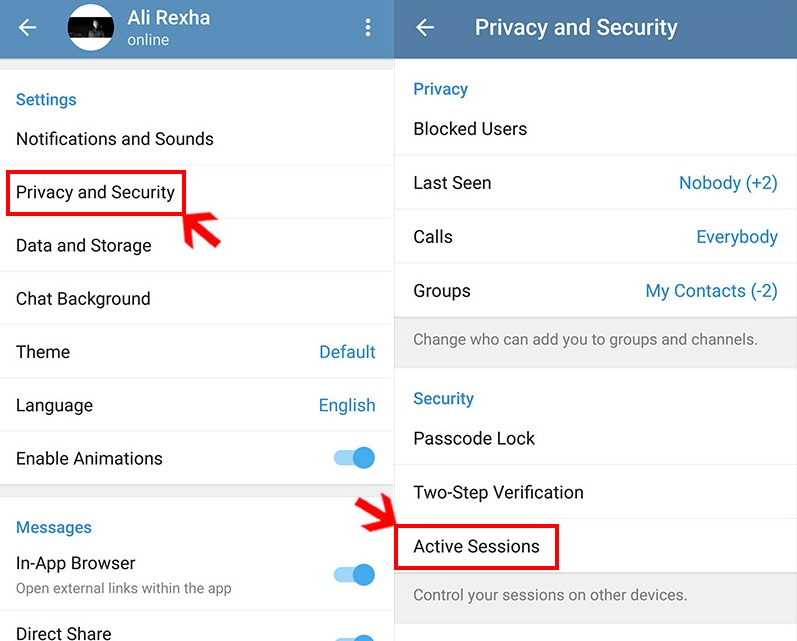Screen dimensions: 797x641
Task: Change Last Seen Nobody (+2) setting
Action: pyautogui.click(x=596, y=183)
